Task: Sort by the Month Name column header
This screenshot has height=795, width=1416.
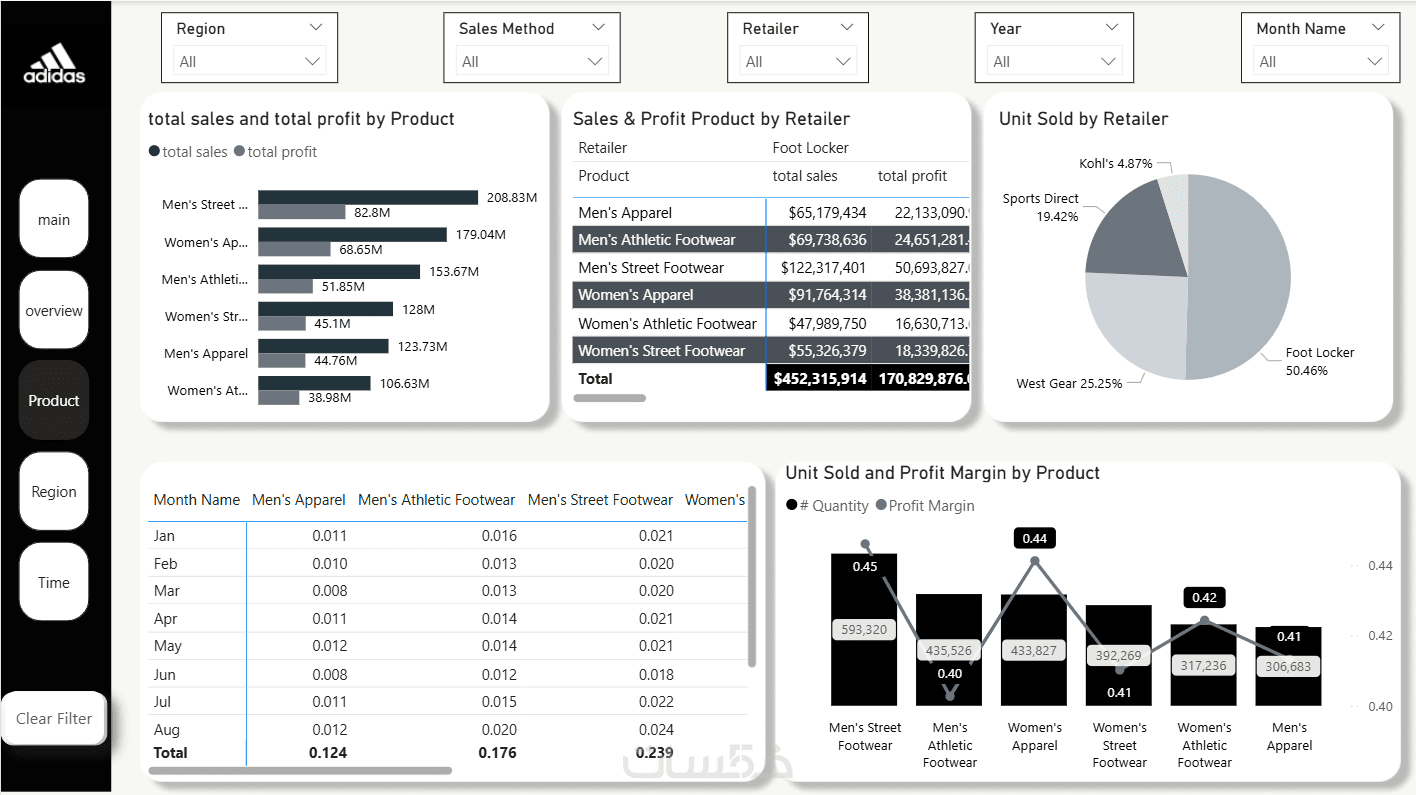Action: (196, 500)
